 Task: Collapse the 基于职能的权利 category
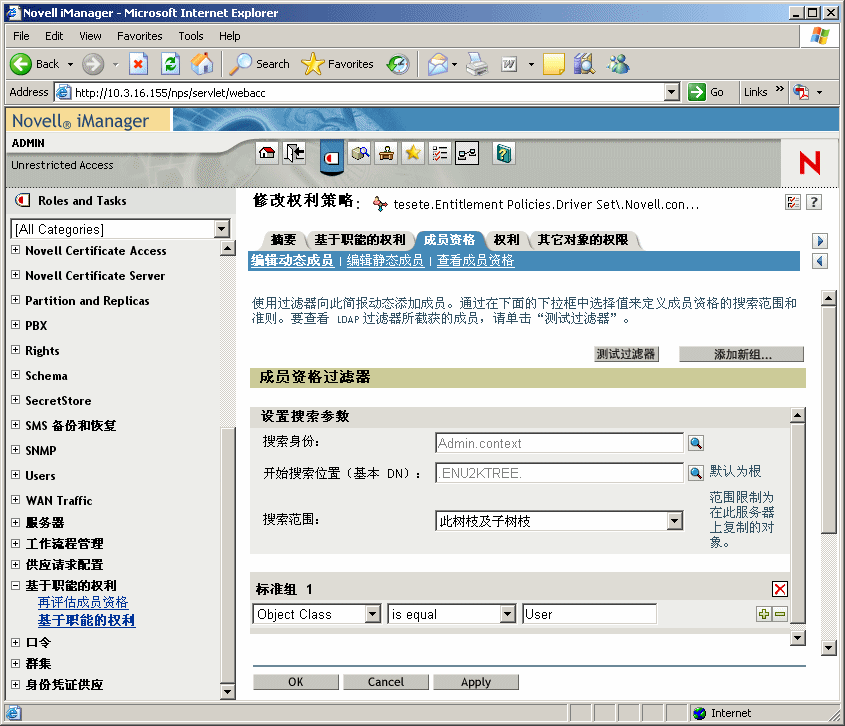(16, 585)
